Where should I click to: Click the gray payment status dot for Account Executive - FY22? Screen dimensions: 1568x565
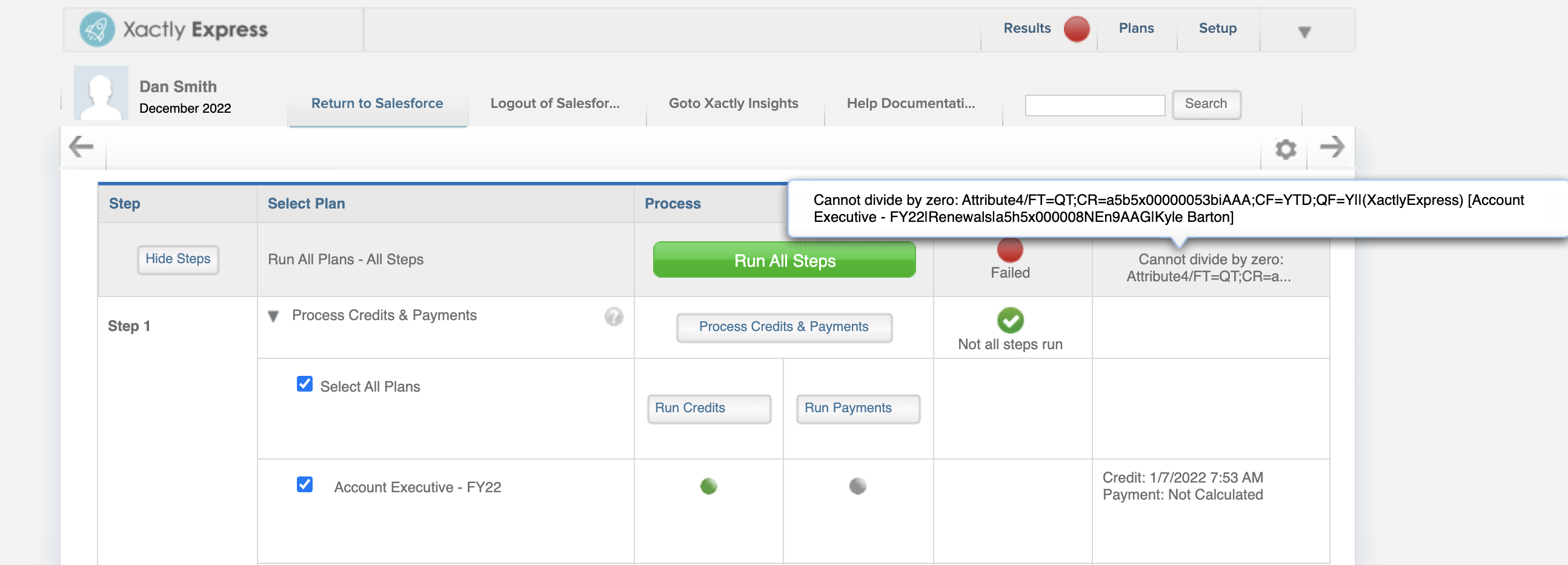click(858, 486)
